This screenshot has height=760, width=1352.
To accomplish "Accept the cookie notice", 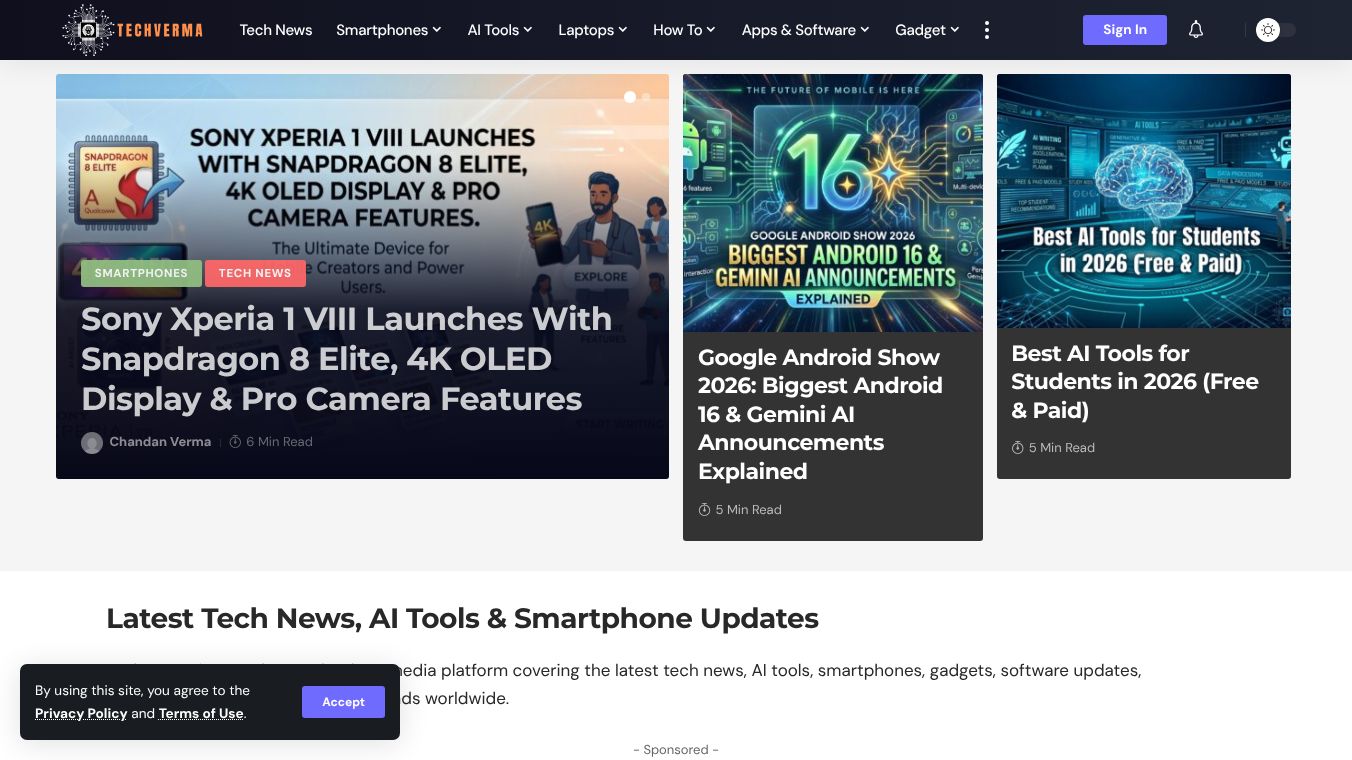I will point(343,702).
